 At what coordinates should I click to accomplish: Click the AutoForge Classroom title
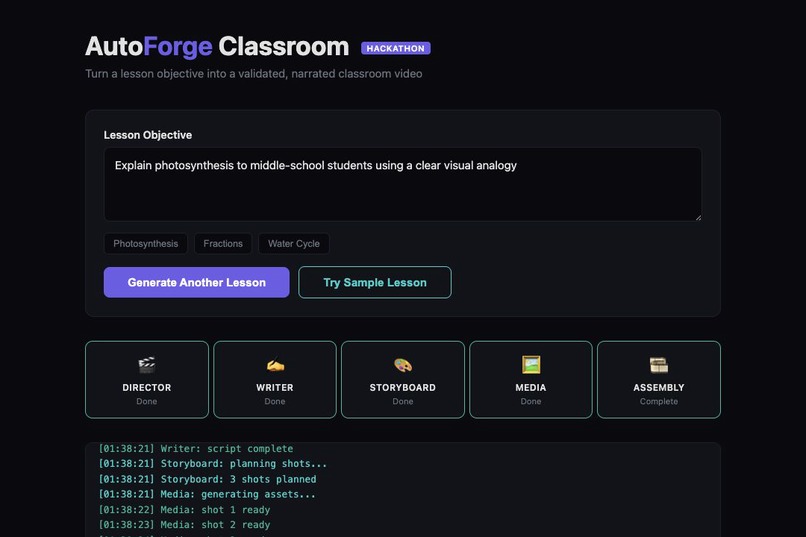tap(217, 46)
